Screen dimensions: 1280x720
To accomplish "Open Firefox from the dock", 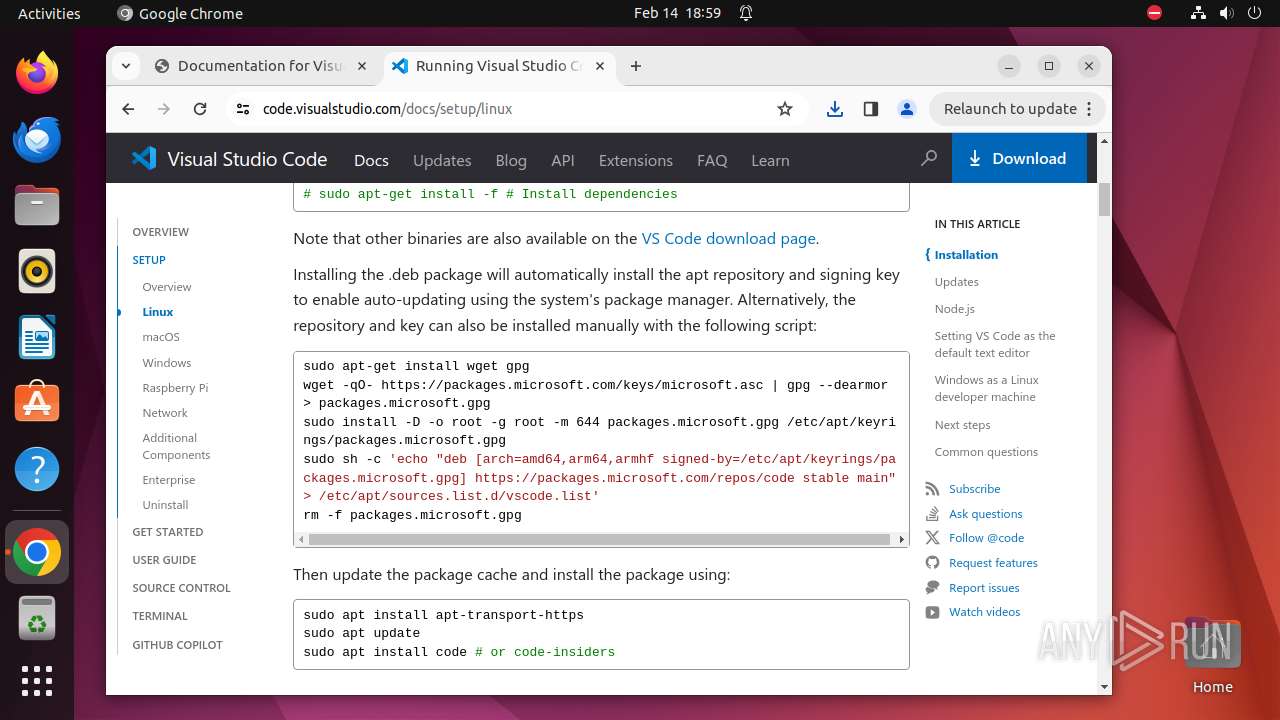I will 37,73.
